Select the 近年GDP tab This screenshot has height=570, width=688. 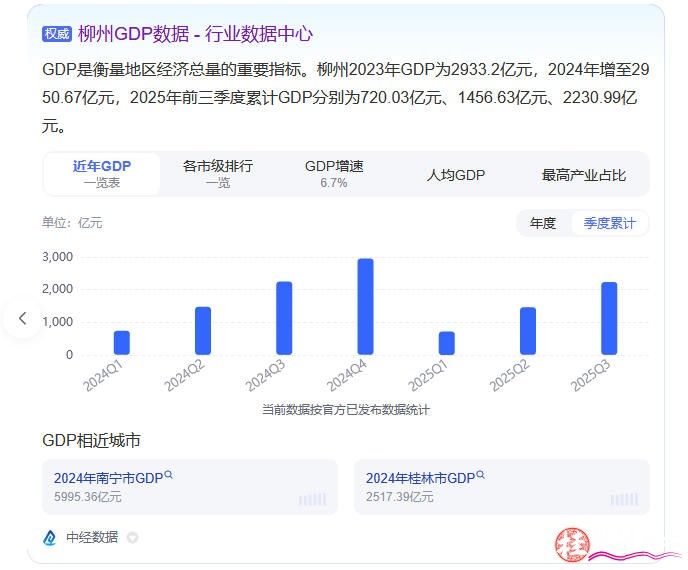coord(102,174)
